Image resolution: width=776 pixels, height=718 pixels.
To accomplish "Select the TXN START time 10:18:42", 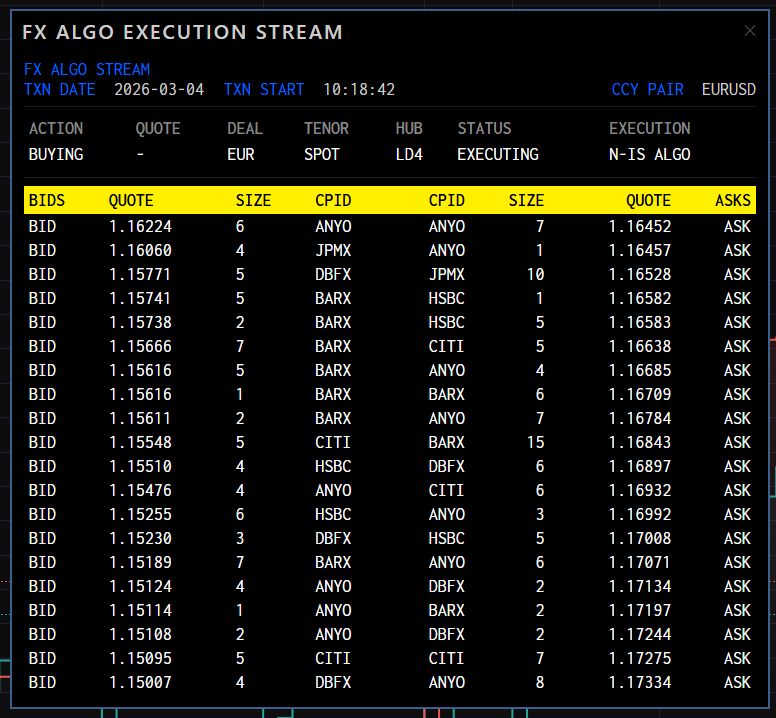I will pyautogui.click(x=358, y=90).
